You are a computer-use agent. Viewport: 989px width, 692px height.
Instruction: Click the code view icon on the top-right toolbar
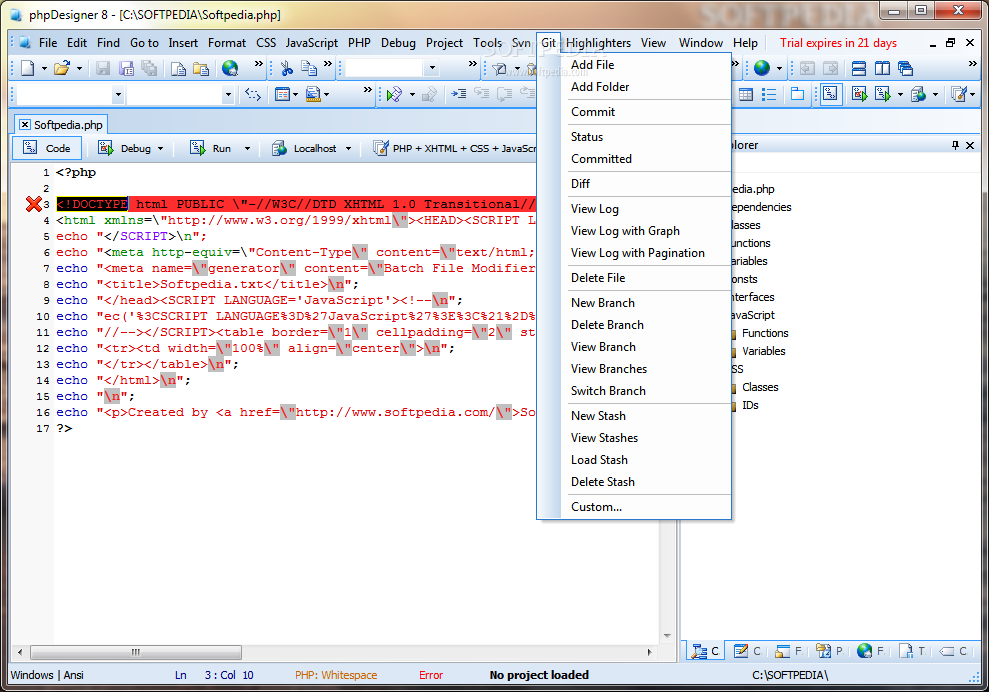(831, 95)
